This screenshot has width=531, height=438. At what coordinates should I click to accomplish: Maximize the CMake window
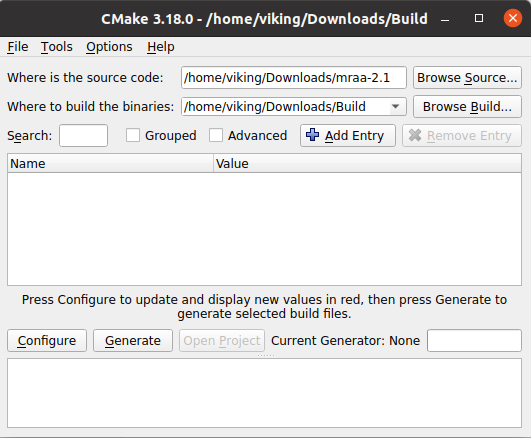(x=479, y=18)
